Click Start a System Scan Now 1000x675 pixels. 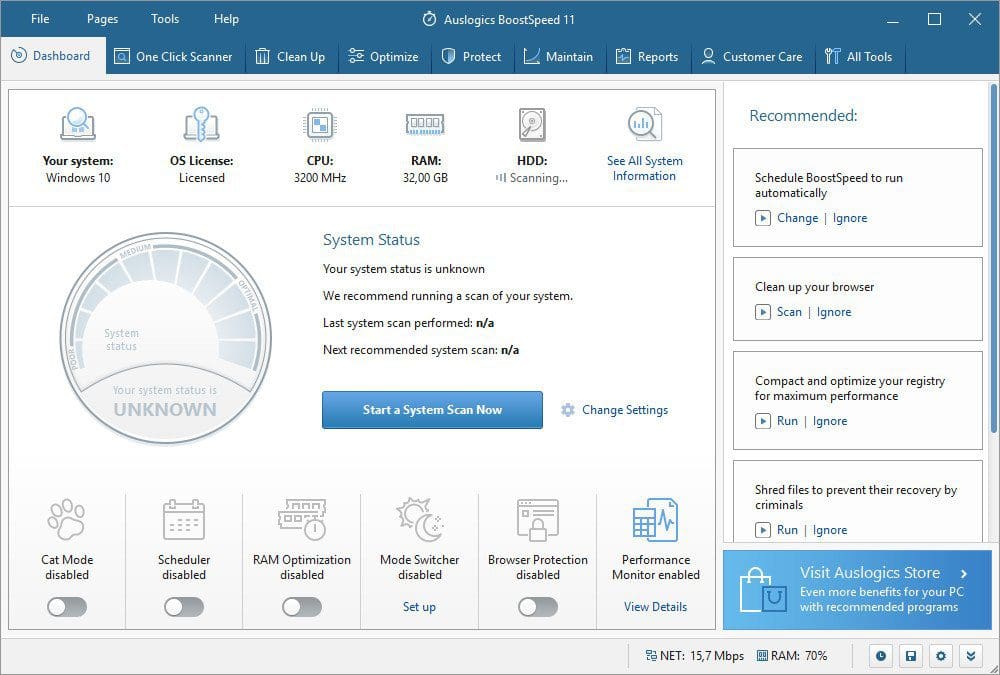432,410
